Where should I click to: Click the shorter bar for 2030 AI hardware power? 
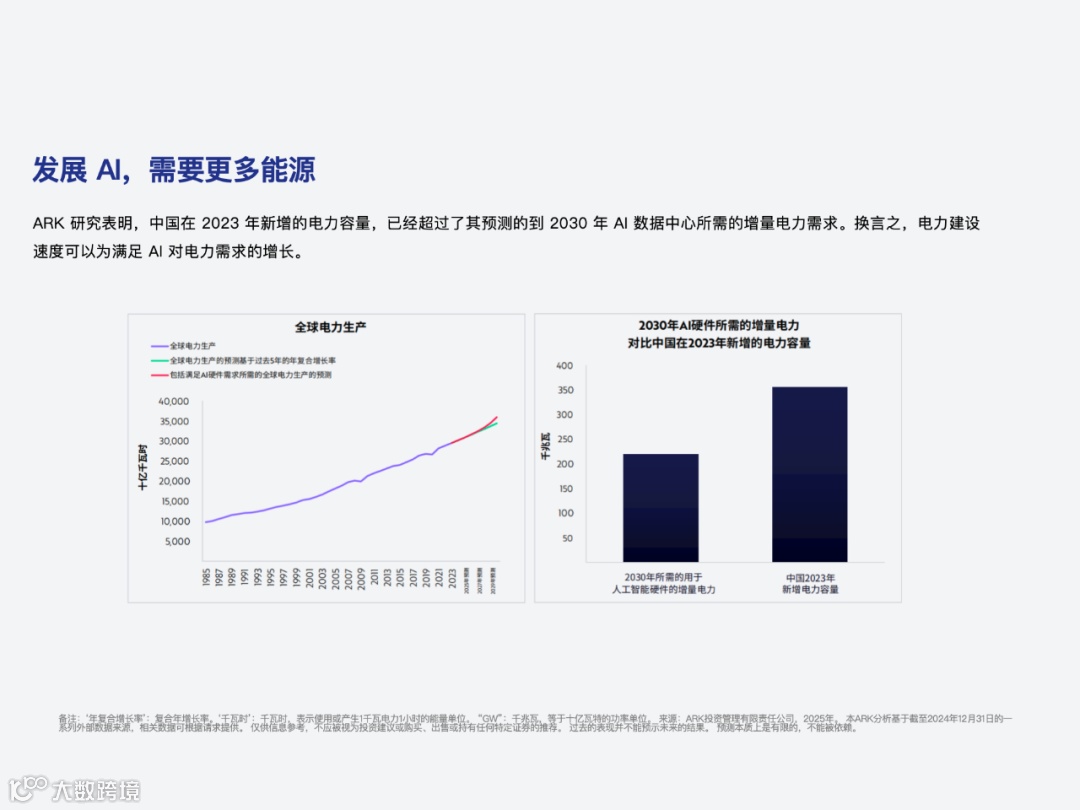pyautogui.click(x=661, y=508)
